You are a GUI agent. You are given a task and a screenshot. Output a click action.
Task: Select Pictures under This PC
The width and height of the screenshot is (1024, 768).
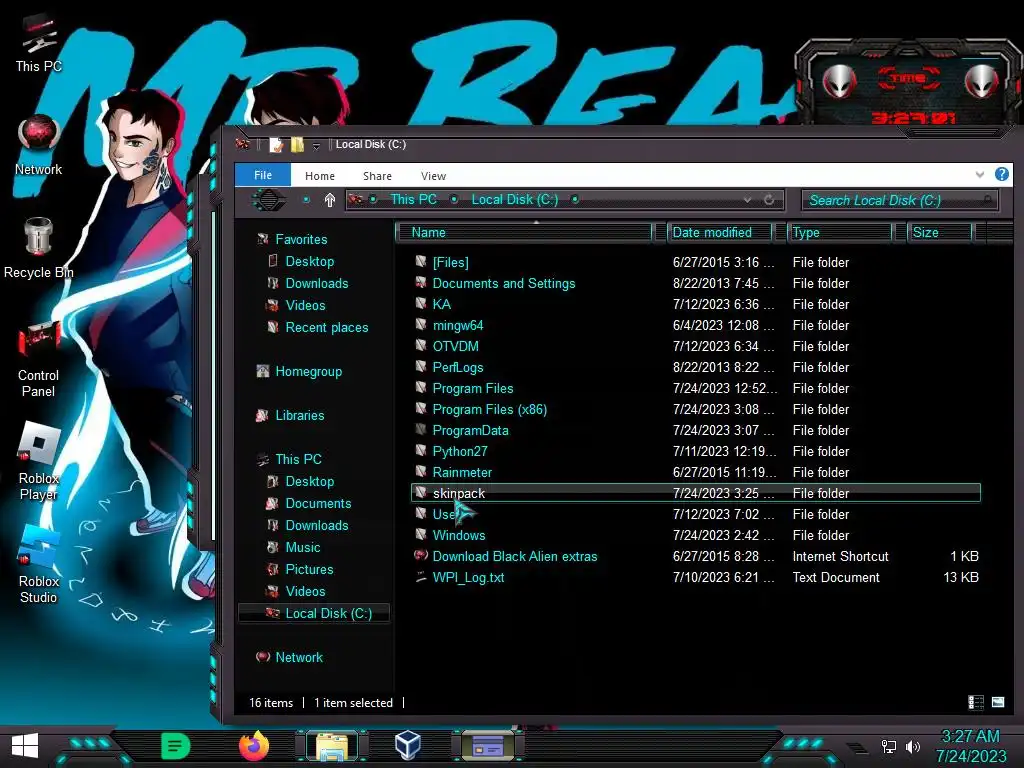(309, 569)
